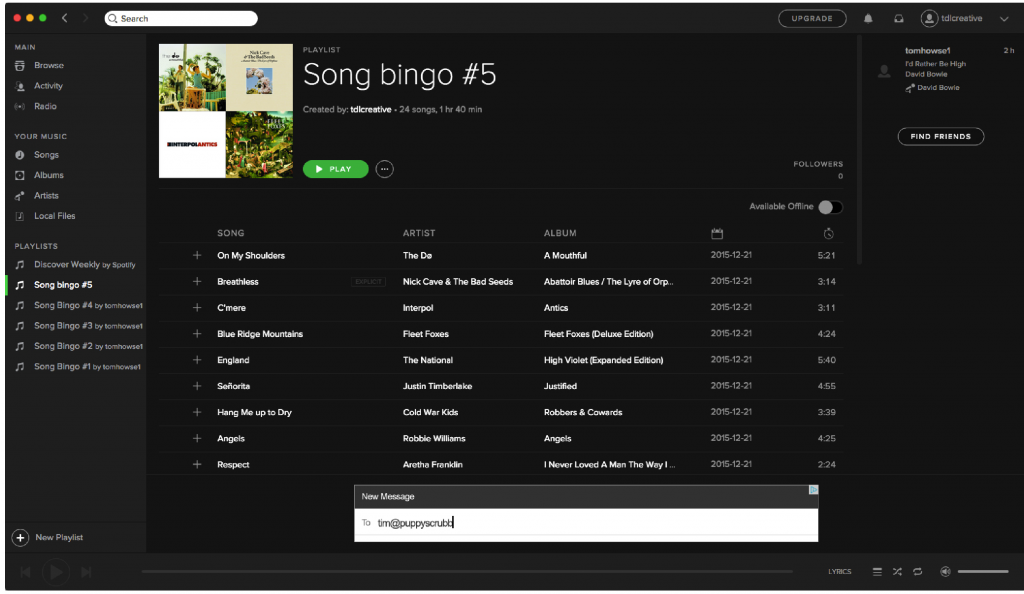Open artist Aretha Franklin
Viewport: 1024px width, 594px height.
[x=432, y=464]
